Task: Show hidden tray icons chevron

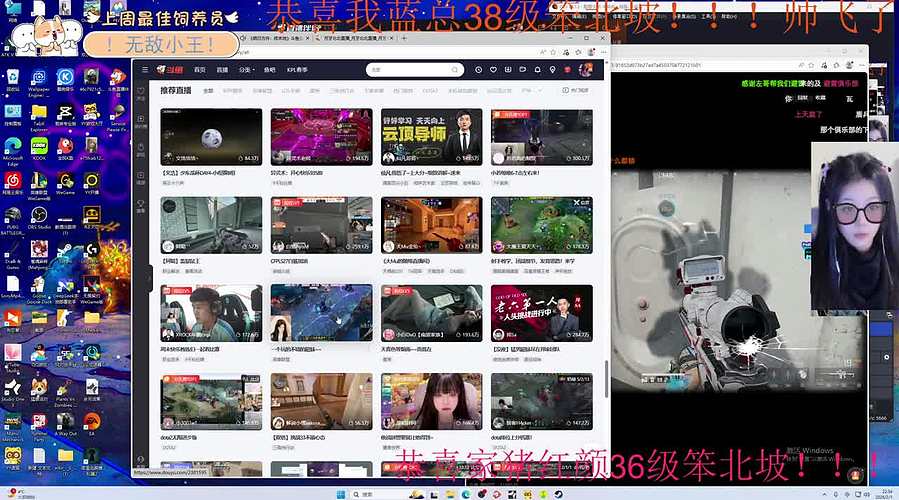Action: 824,494
